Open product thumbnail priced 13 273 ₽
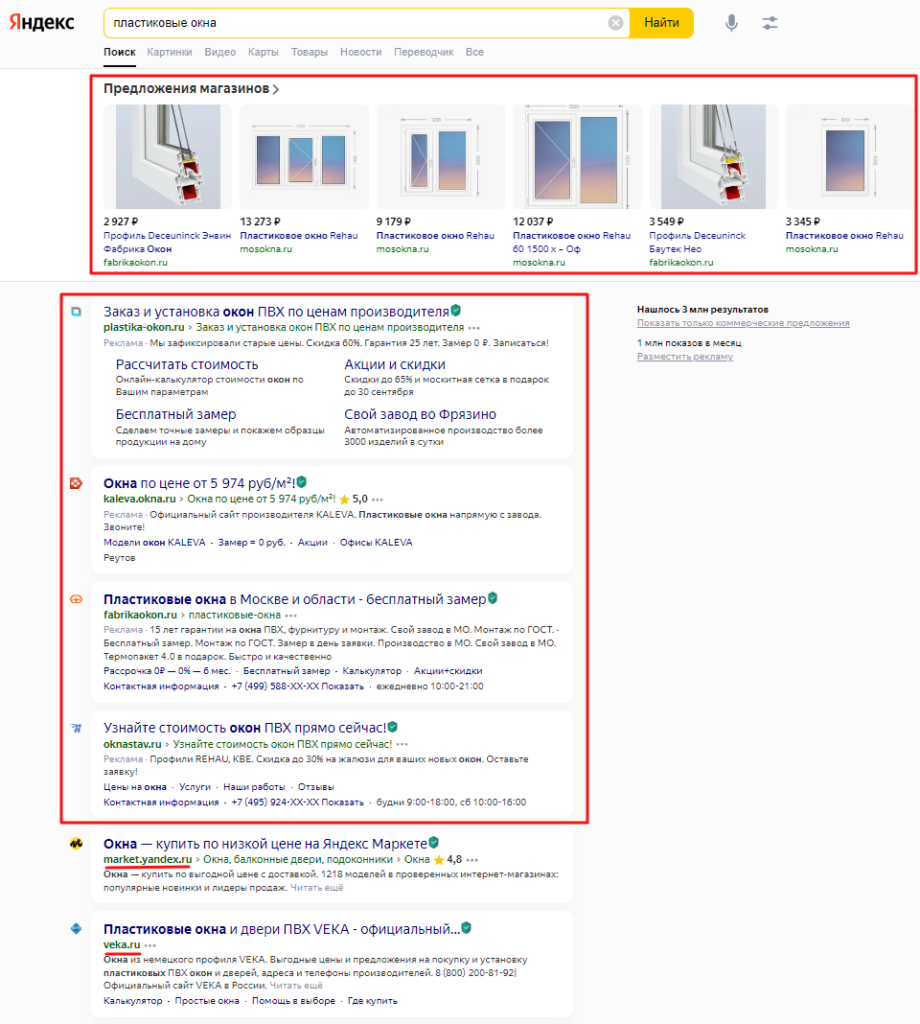 click(304, 157)
